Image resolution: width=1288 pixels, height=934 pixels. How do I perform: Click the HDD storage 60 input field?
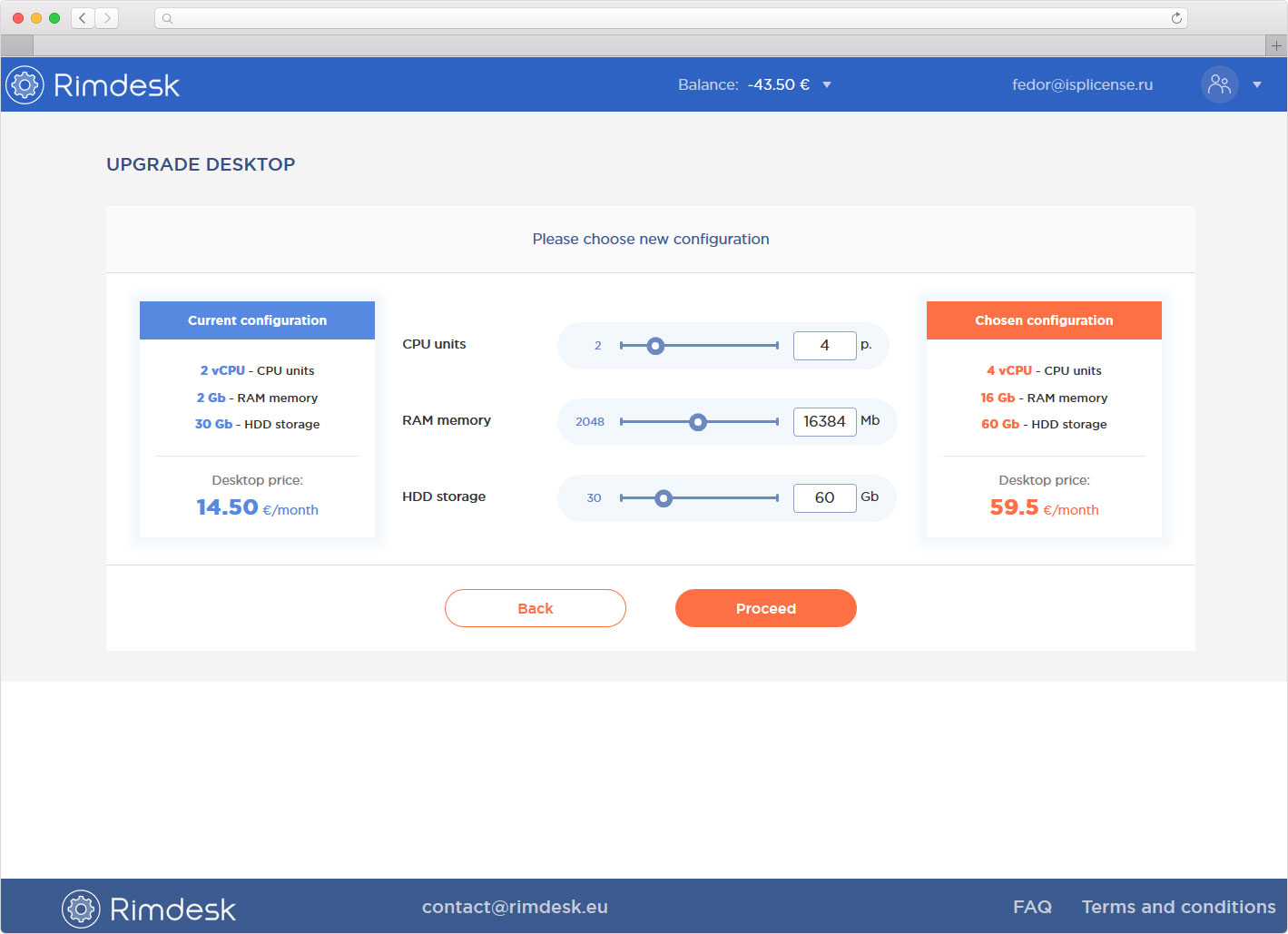tap(824, 498)
